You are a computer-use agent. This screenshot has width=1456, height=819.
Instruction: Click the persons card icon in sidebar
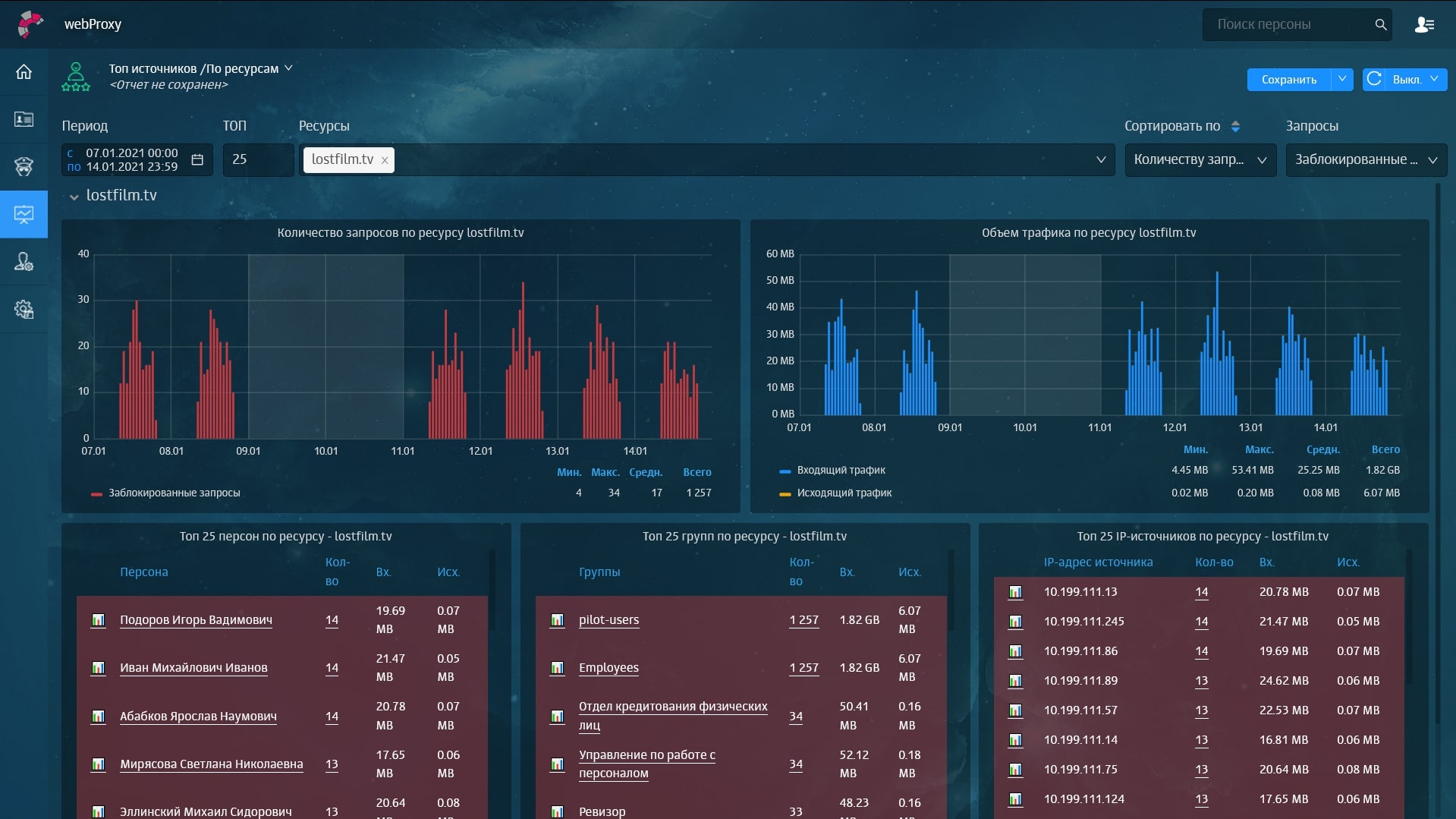(24, 119)
